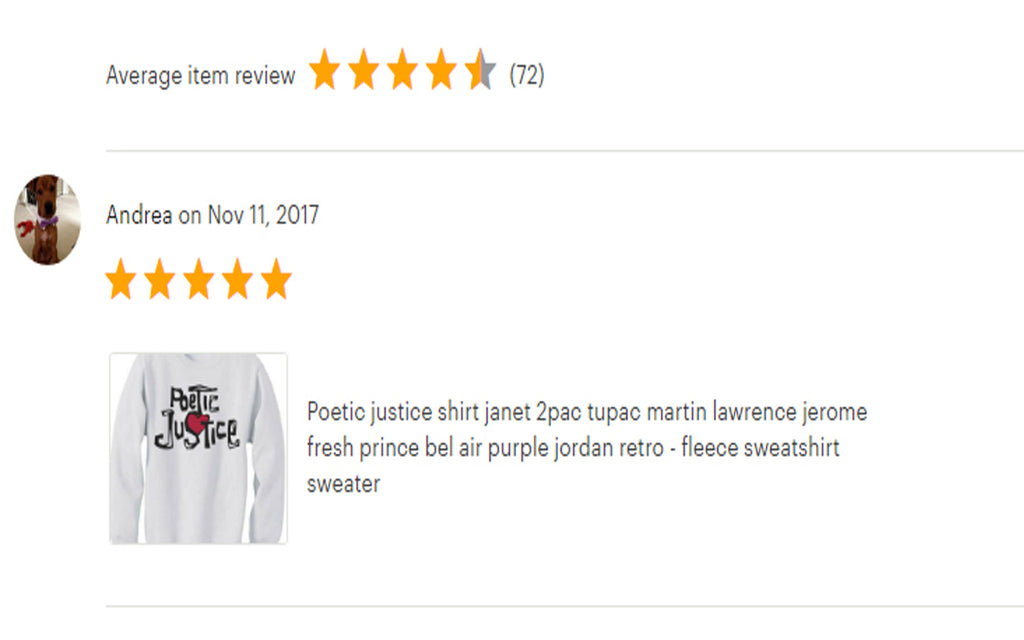Click the reviewer name Andrea

139,215
